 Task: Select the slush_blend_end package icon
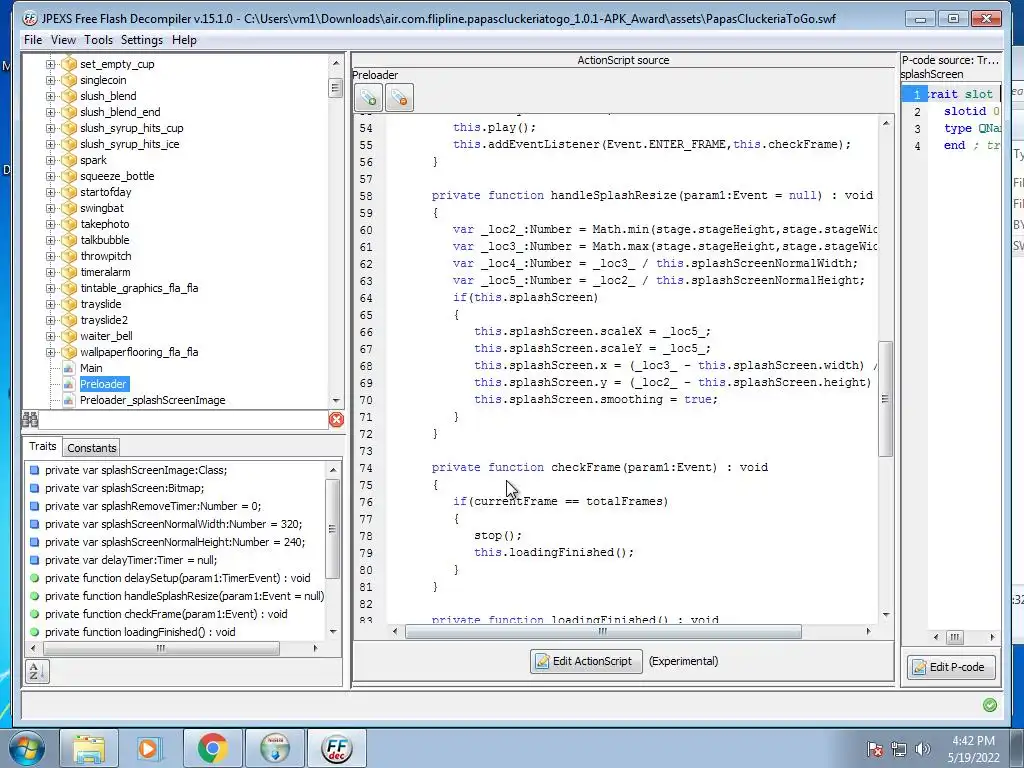[x=69, y=112]
